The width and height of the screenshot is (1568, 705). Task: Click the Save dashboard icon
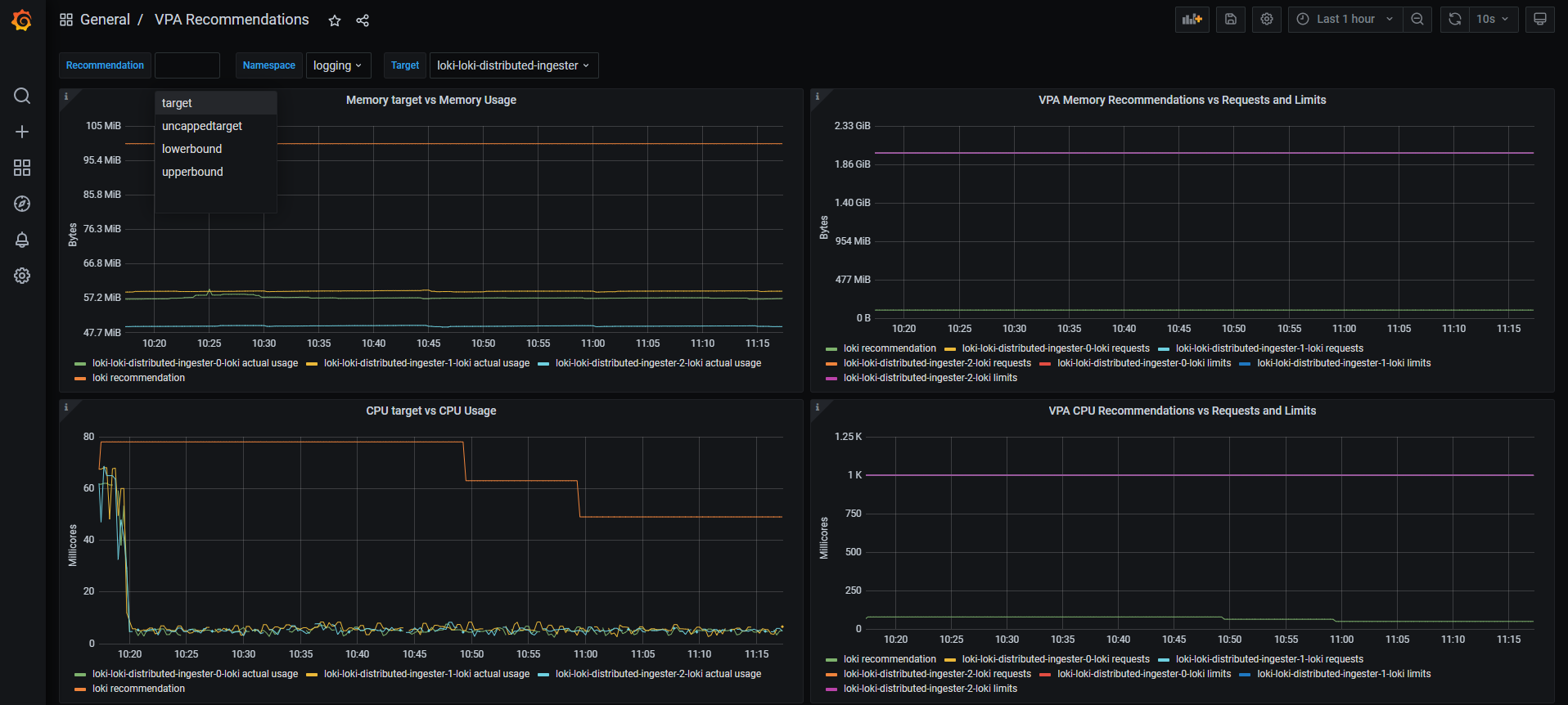tap(1230, 19)
